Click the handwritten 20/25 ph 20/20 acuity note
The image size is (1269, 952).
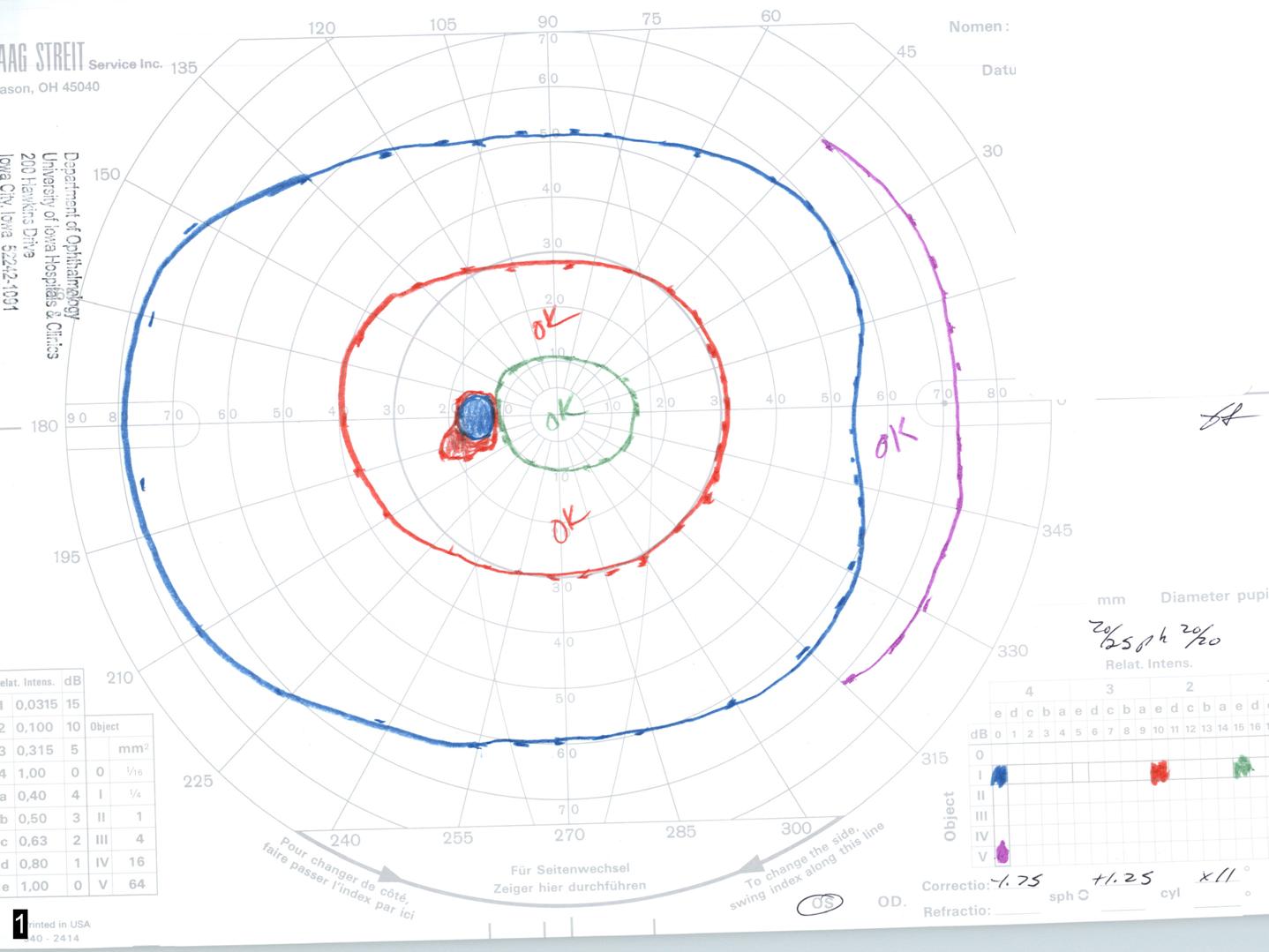click(x=1154, y=633)
